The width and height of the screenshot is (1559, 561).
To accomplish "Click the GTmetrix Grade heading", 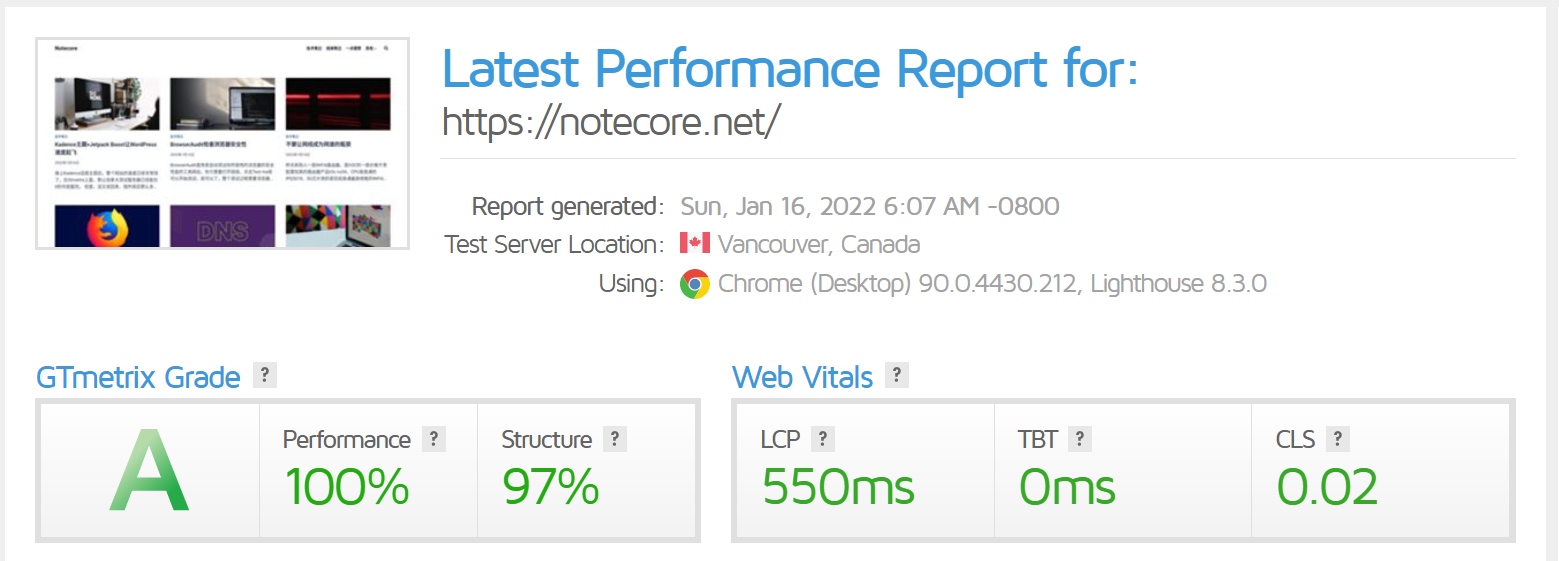I will (138, 377).
